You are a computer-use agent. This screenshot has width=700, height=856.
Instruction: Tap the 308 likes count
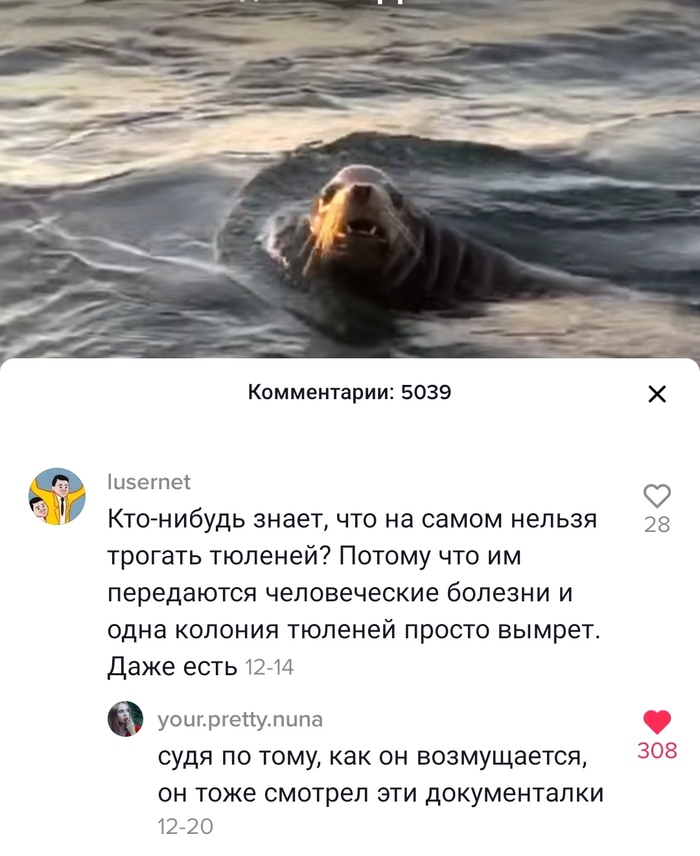click(x=657, y=751)
